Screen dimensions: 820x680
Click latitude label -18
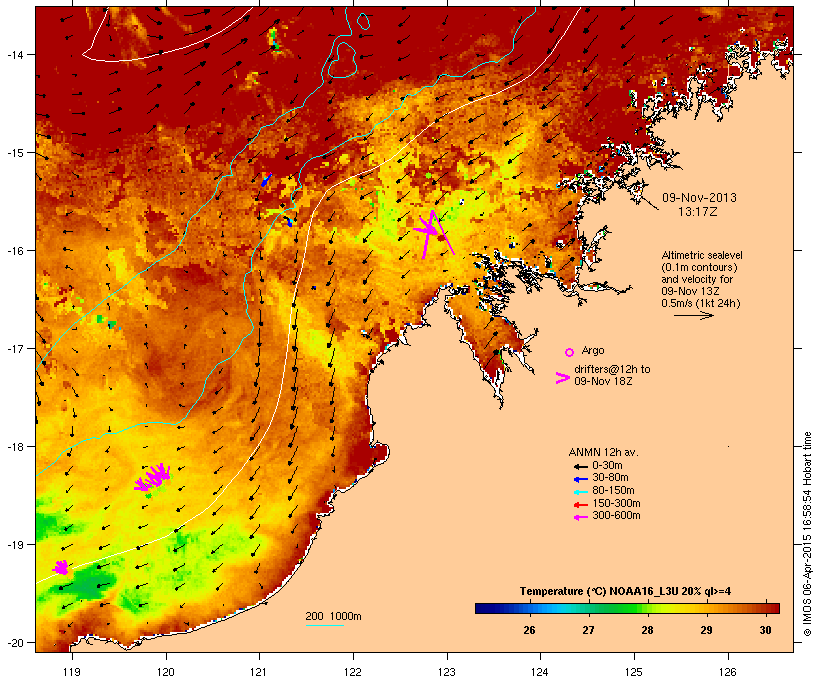(x=14, y=447)
